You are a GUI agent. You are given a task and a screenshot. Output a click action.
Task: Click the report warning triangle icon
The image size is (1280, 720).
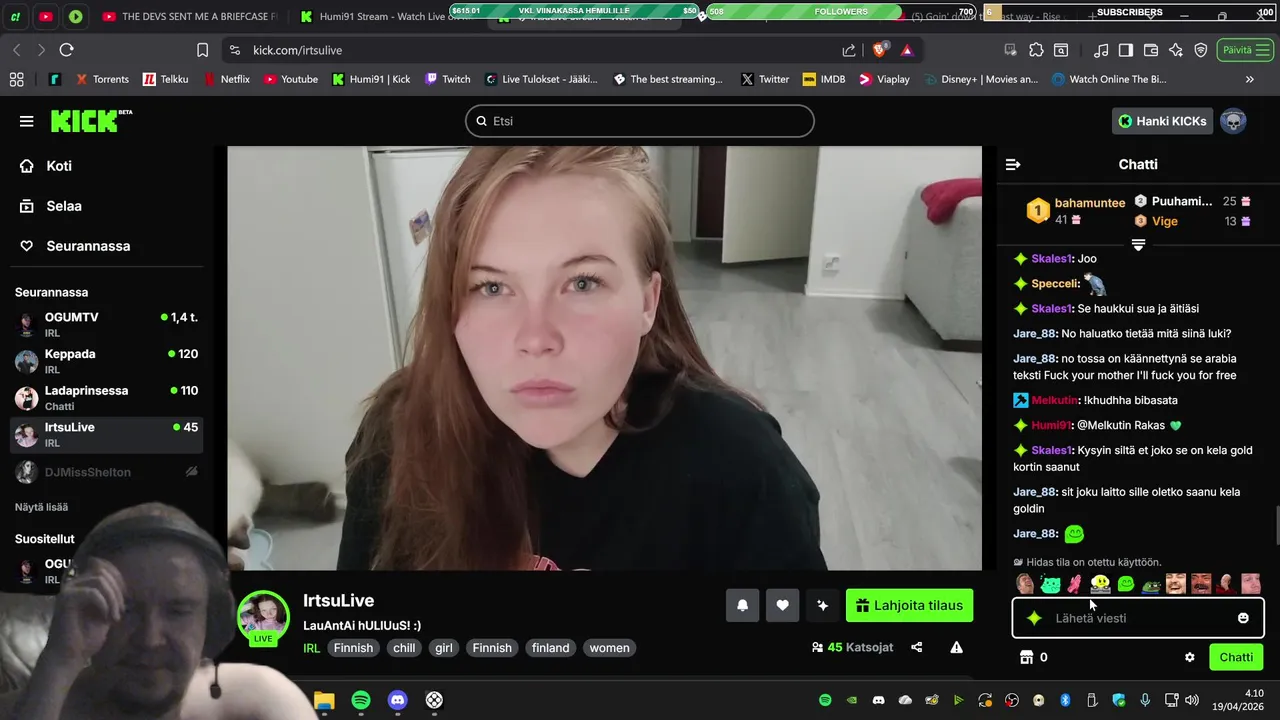(957, 648)
